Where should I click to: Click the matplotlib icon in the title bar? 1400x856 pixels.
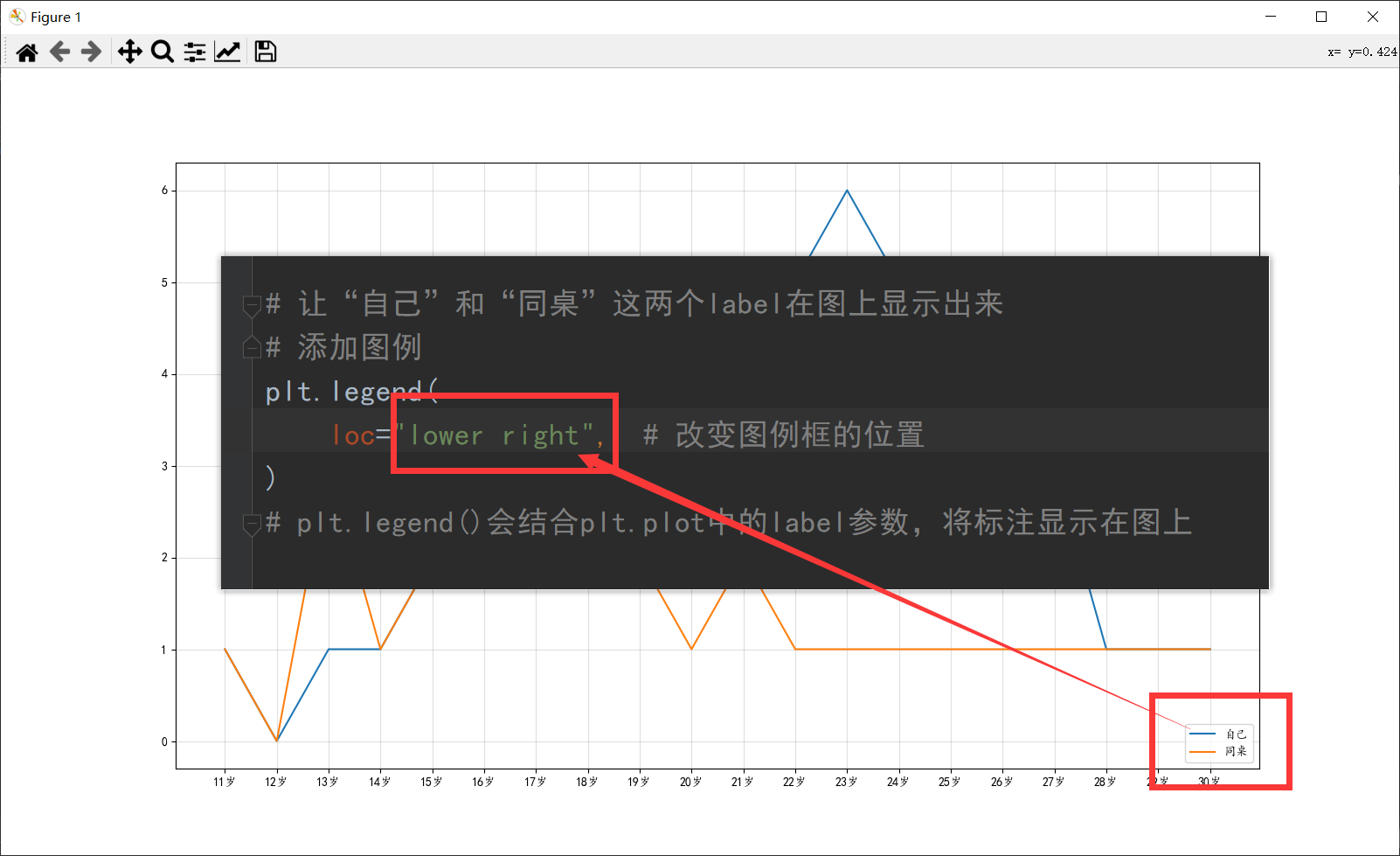click(x=17, y=17)
